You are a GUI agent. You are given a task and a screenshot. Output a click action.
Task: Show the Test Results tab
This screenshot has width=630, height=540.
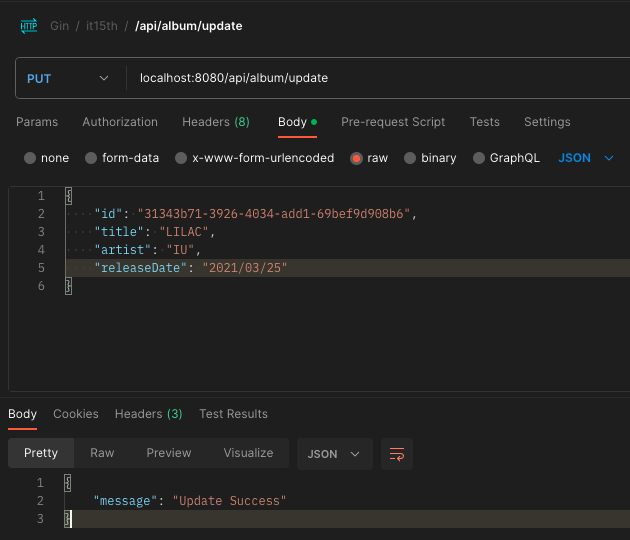(233, 414)
